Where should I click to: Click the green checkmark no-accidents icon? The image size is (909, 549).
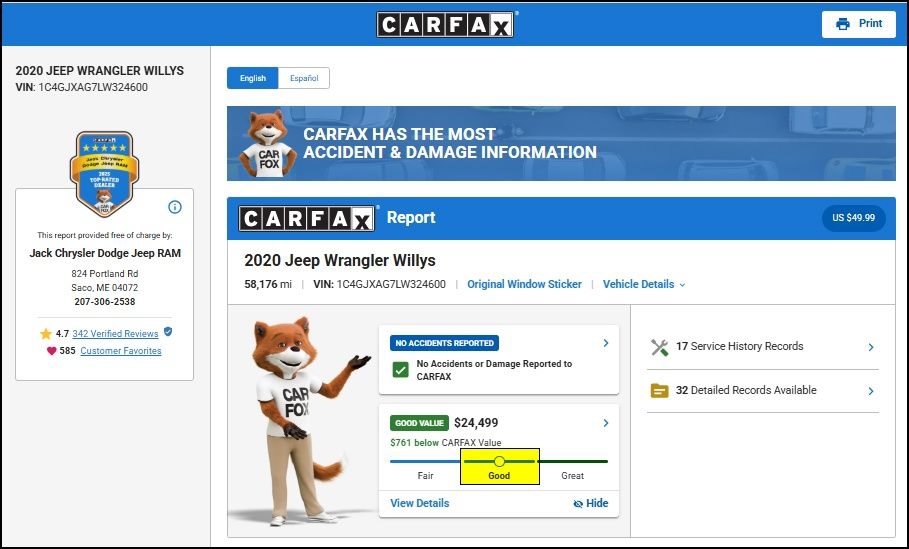pyautogui.click(x=401, y=370)
